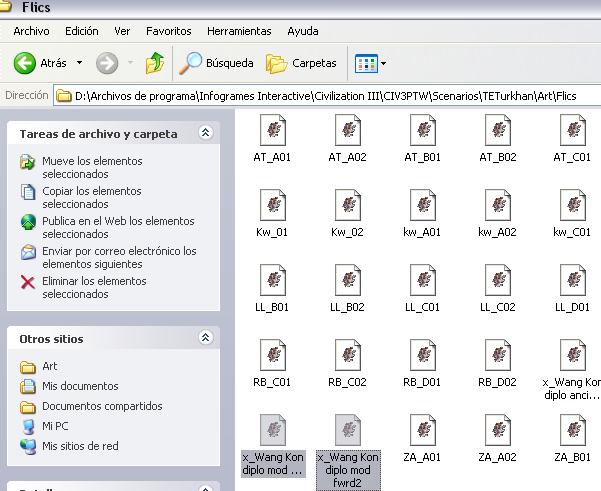
Task: Open Mis documentos link in Otros sitios
Action: [x=80, y=386]
